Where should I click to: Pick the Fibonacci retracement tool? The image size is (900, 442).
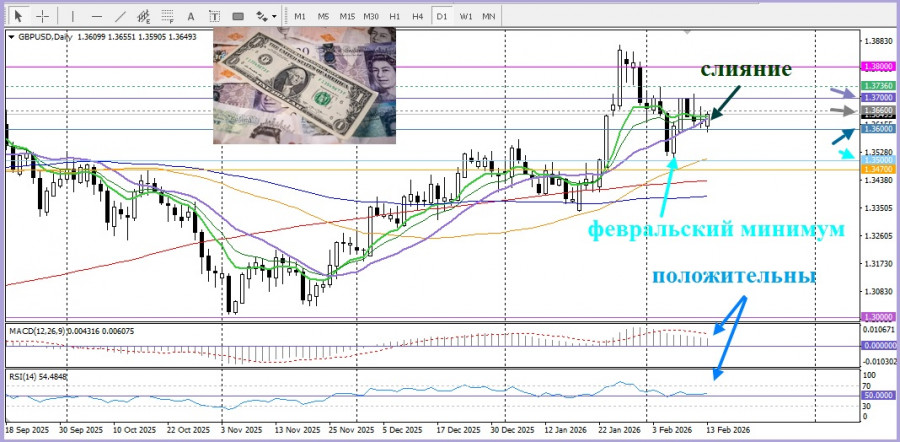168,16
